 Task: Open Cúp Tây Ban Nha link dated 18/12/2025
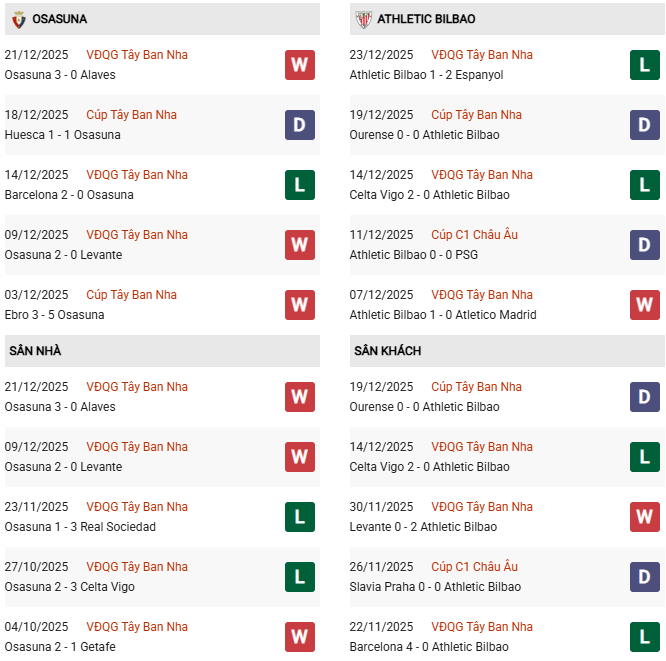[131, 115]
